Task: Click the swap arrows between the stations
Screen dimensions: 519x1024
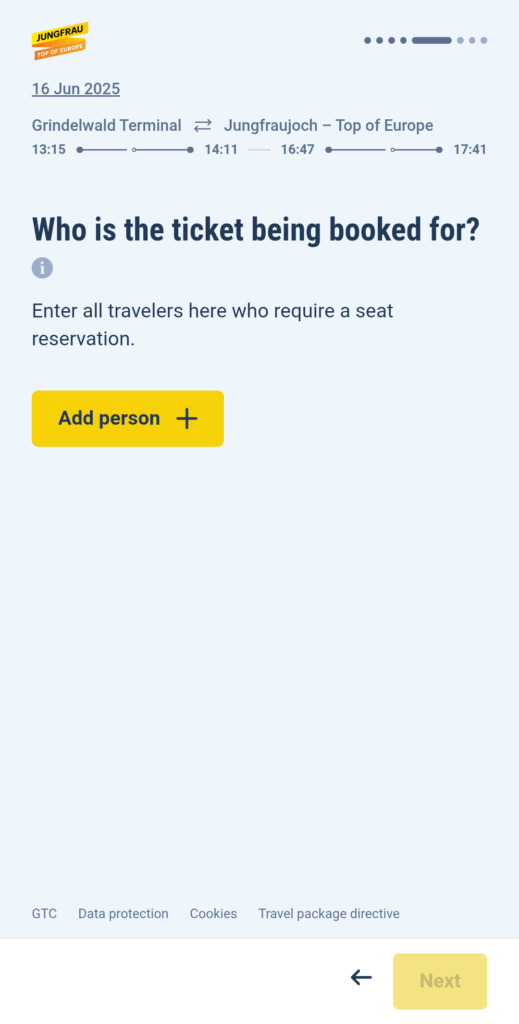Action: pyautogui.click(x=203, y=125)
